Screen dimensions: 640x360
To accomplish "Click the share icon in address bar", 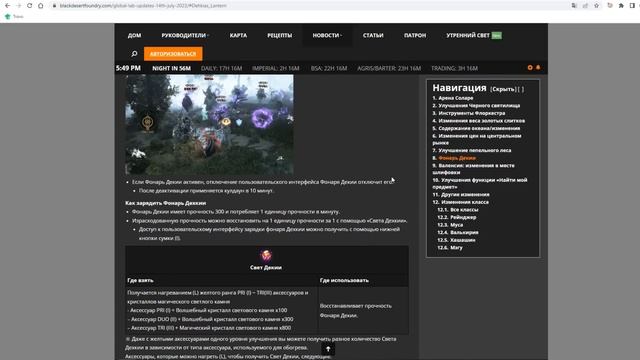I will click(585, 6).
